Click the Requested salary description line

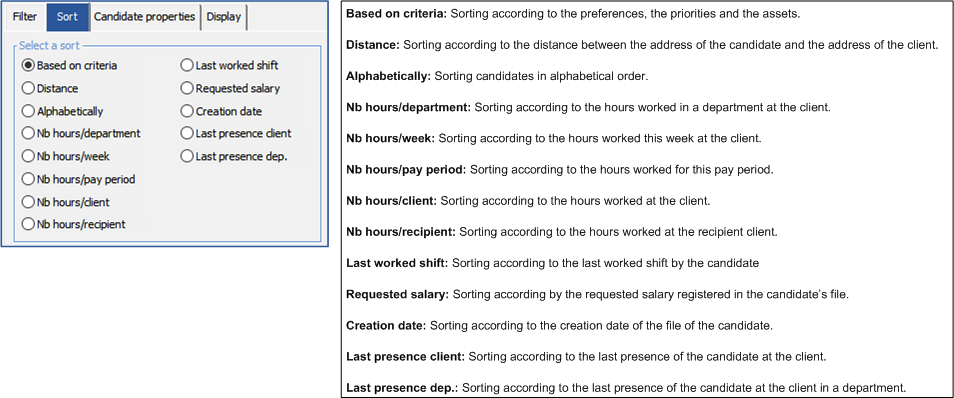[x=597, y=295]
